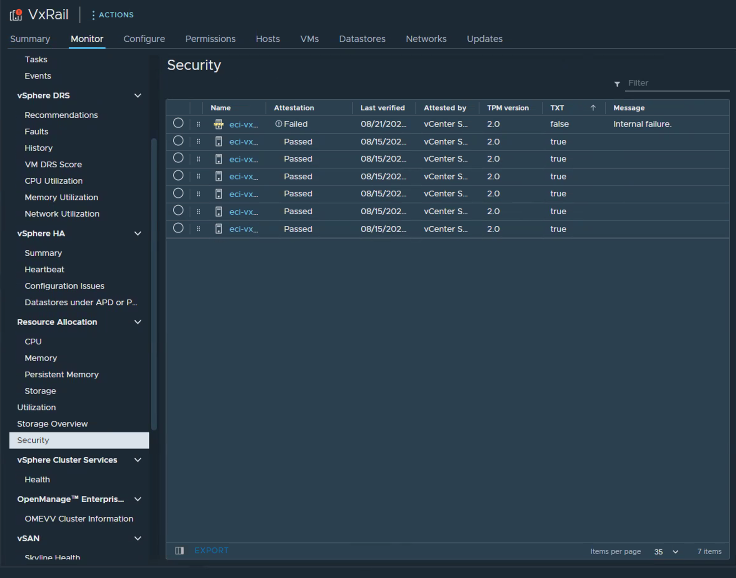
Task: Switch to the Configure tab
Action: (144, 39)
